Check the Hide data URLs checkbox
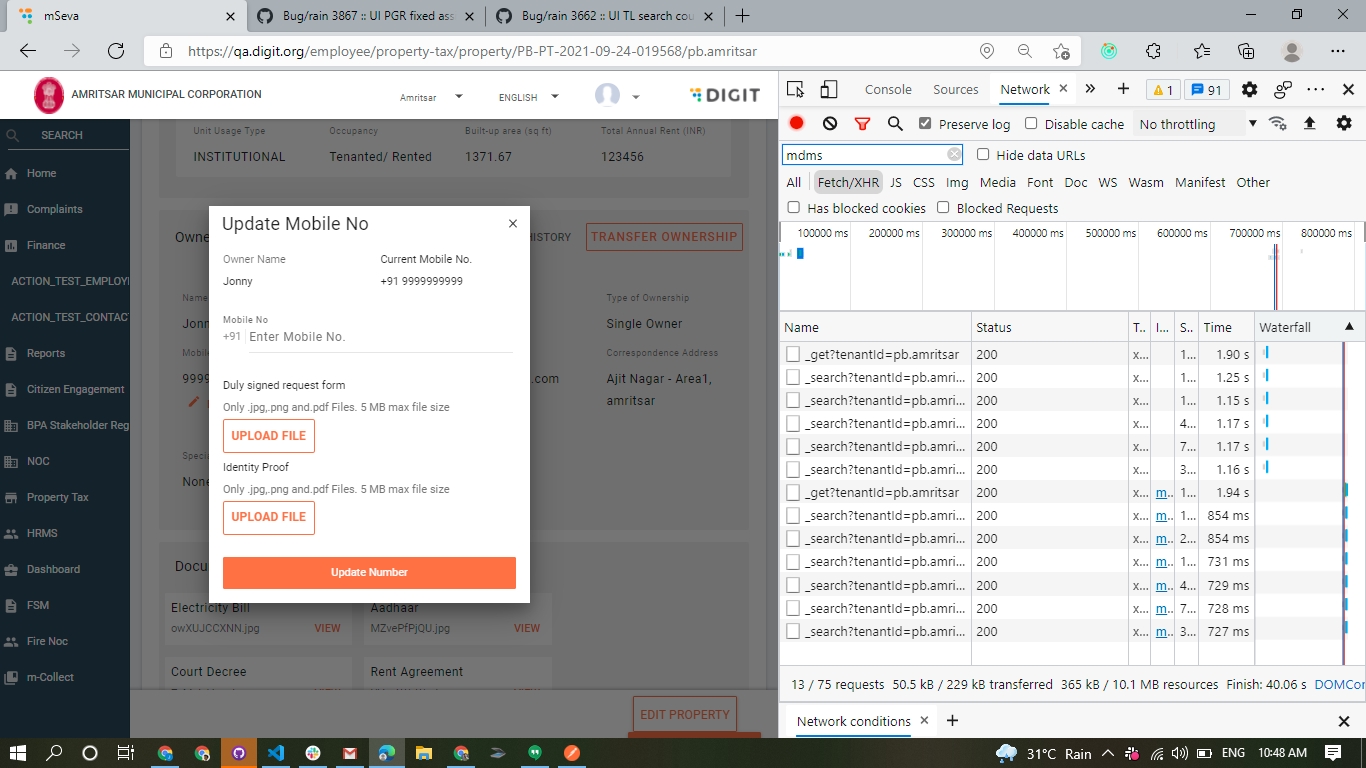Image resolution: width=1366 pixels, height=768 pixels. (x=983, y=155)
